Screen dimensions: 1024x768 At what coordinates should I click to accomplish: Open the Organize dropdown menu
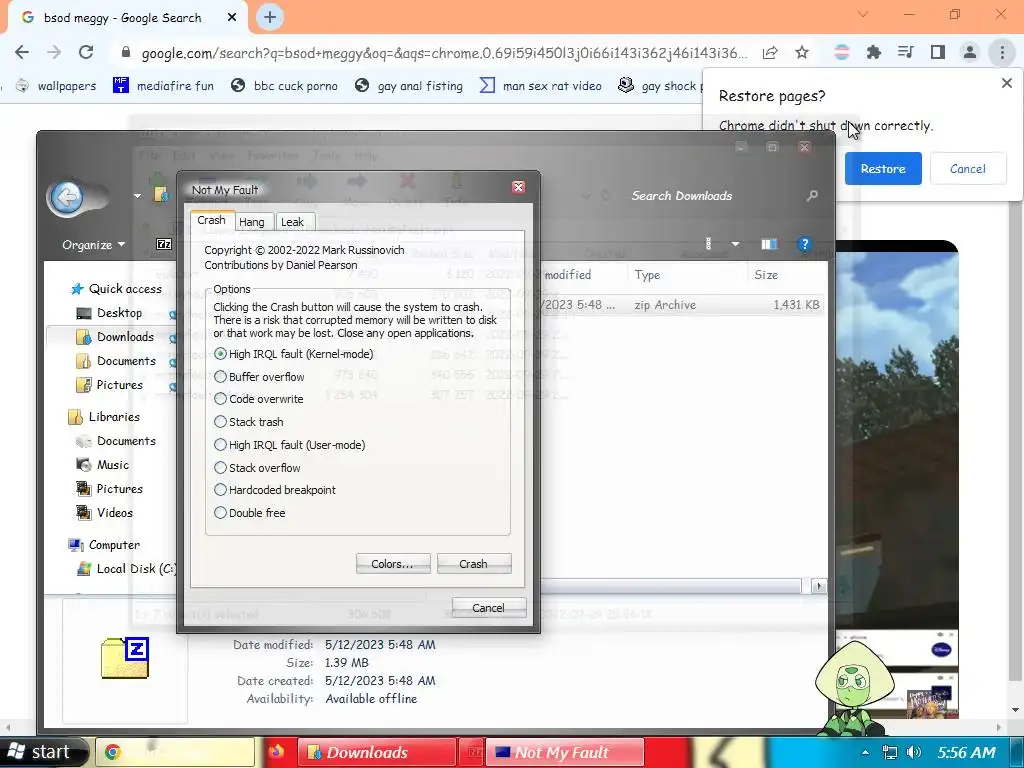point(93,245)
